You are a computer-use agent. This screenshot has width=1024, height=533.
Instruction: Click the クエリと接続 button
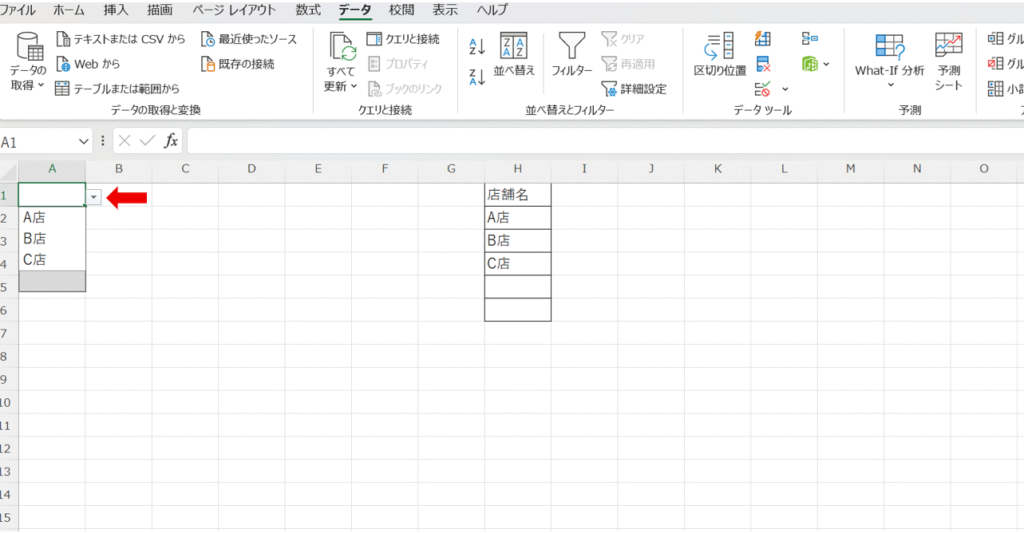coord(403,40)
